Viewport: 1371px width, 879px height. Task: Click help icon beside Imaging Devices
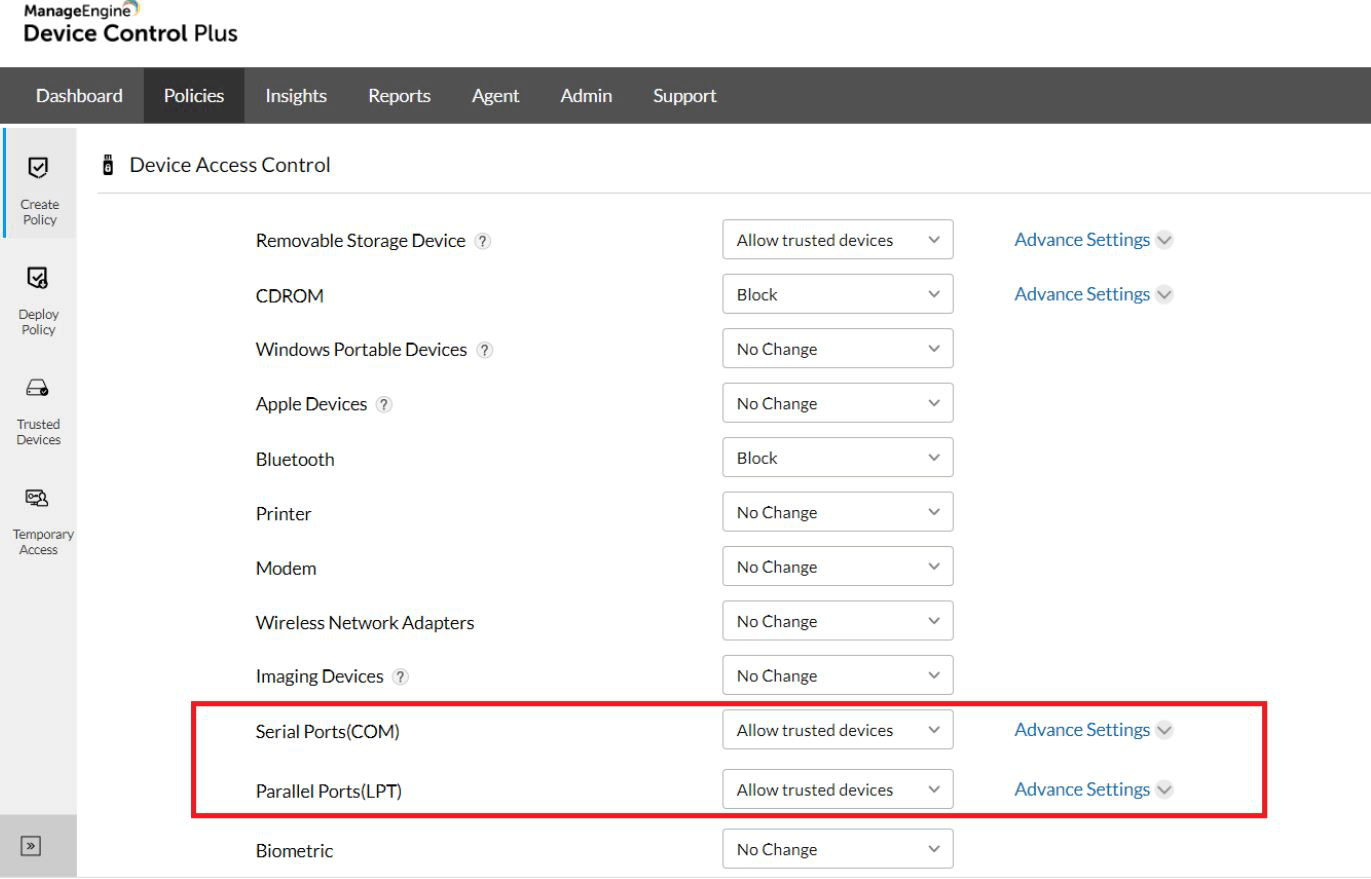401,677
